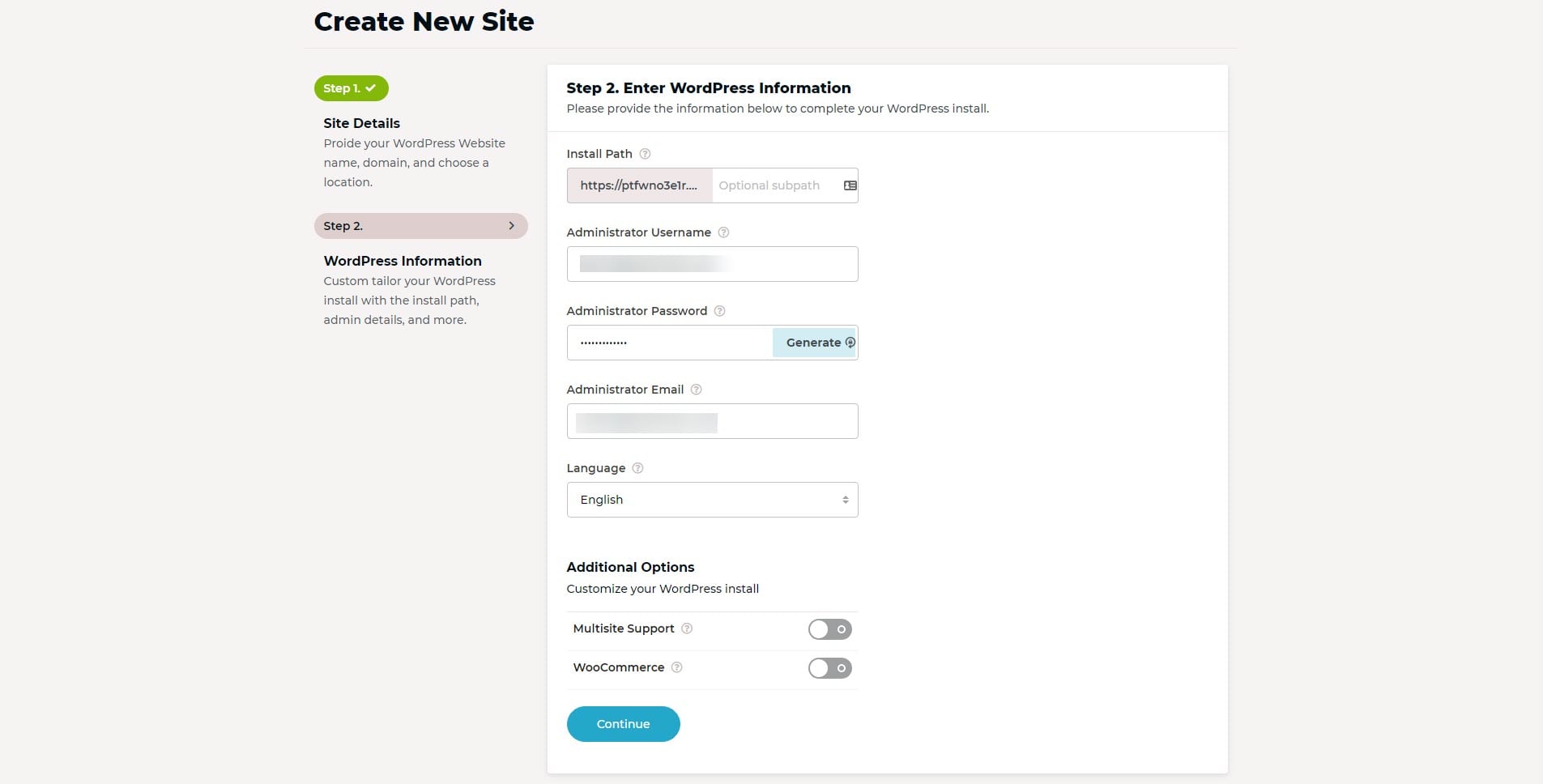Click the Administrator Email input field
Screen dimensions: 1543x784
712,421
